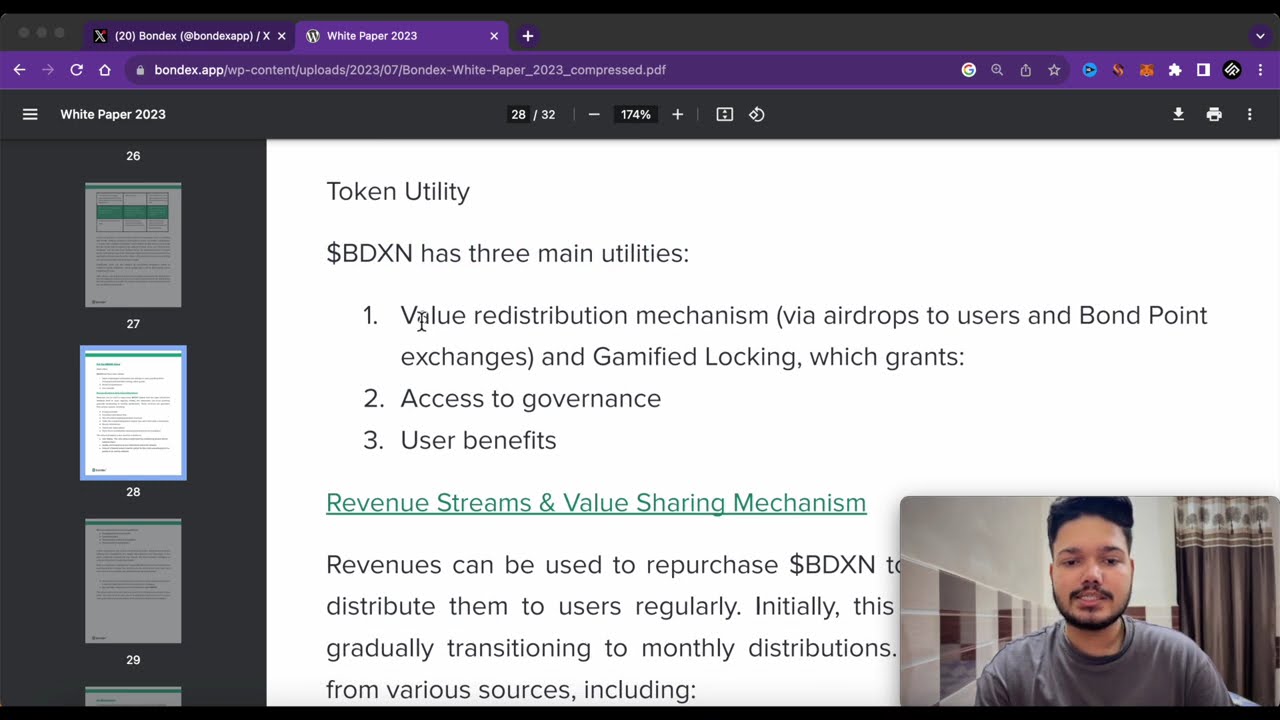Open the browser profile avatar
1280x720 pixels.
1233,70
